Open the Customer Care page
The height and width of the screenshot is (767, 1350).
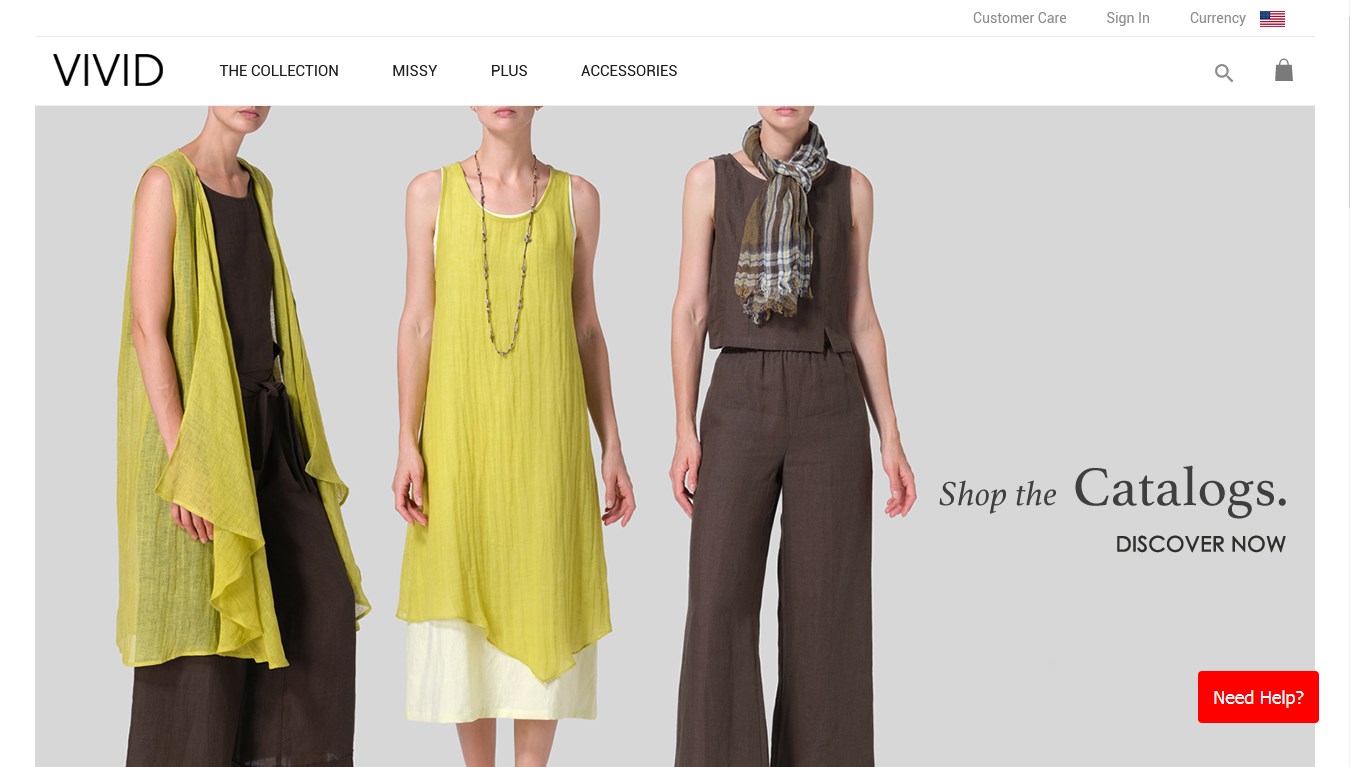[x=1019, y=18]
